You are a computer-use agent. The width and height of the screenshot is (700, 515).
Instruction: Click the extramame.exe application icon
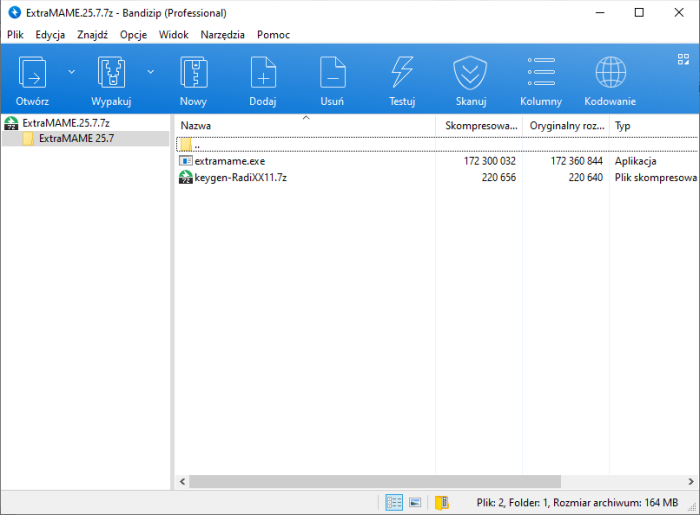pos(185,161)
